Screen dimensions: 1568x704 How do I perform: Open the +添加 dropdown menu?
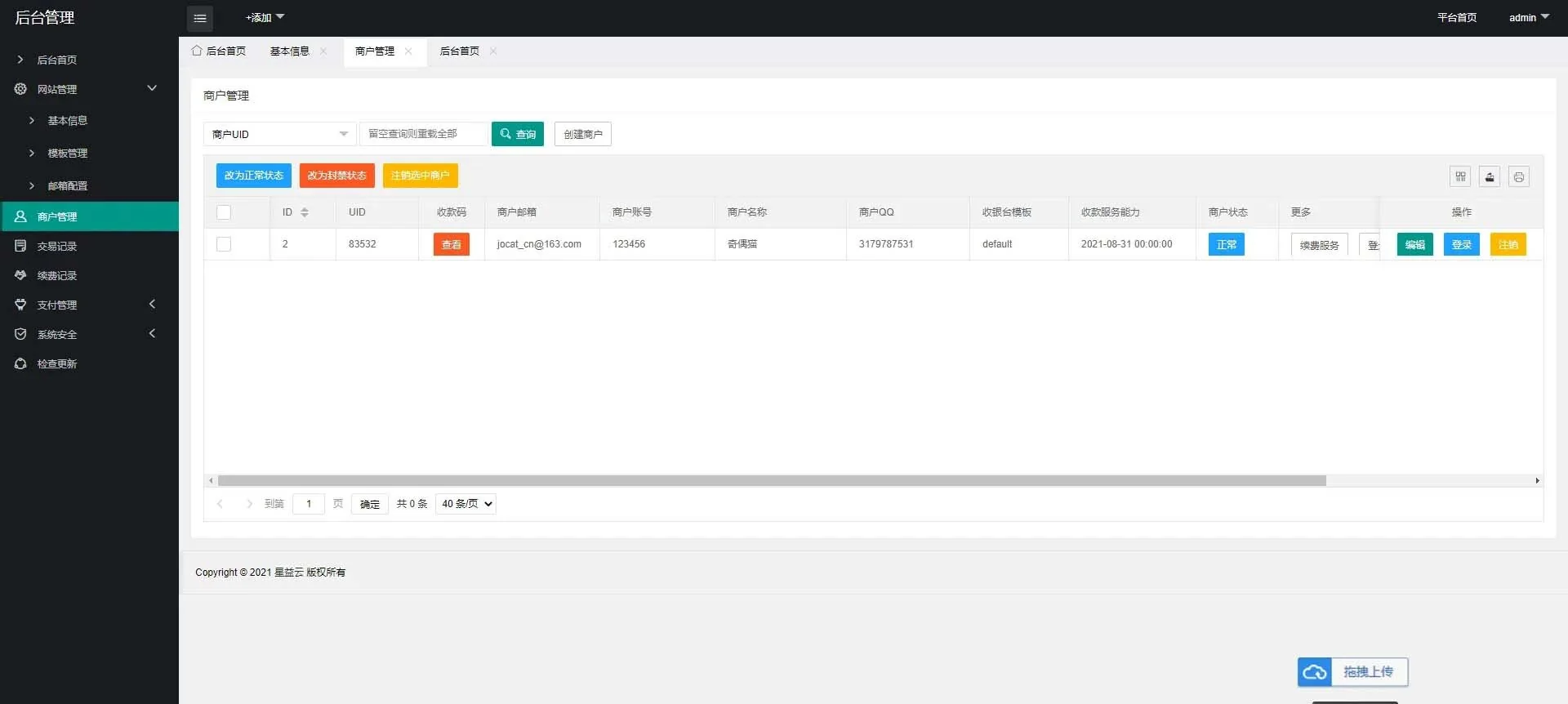point(264,17)
